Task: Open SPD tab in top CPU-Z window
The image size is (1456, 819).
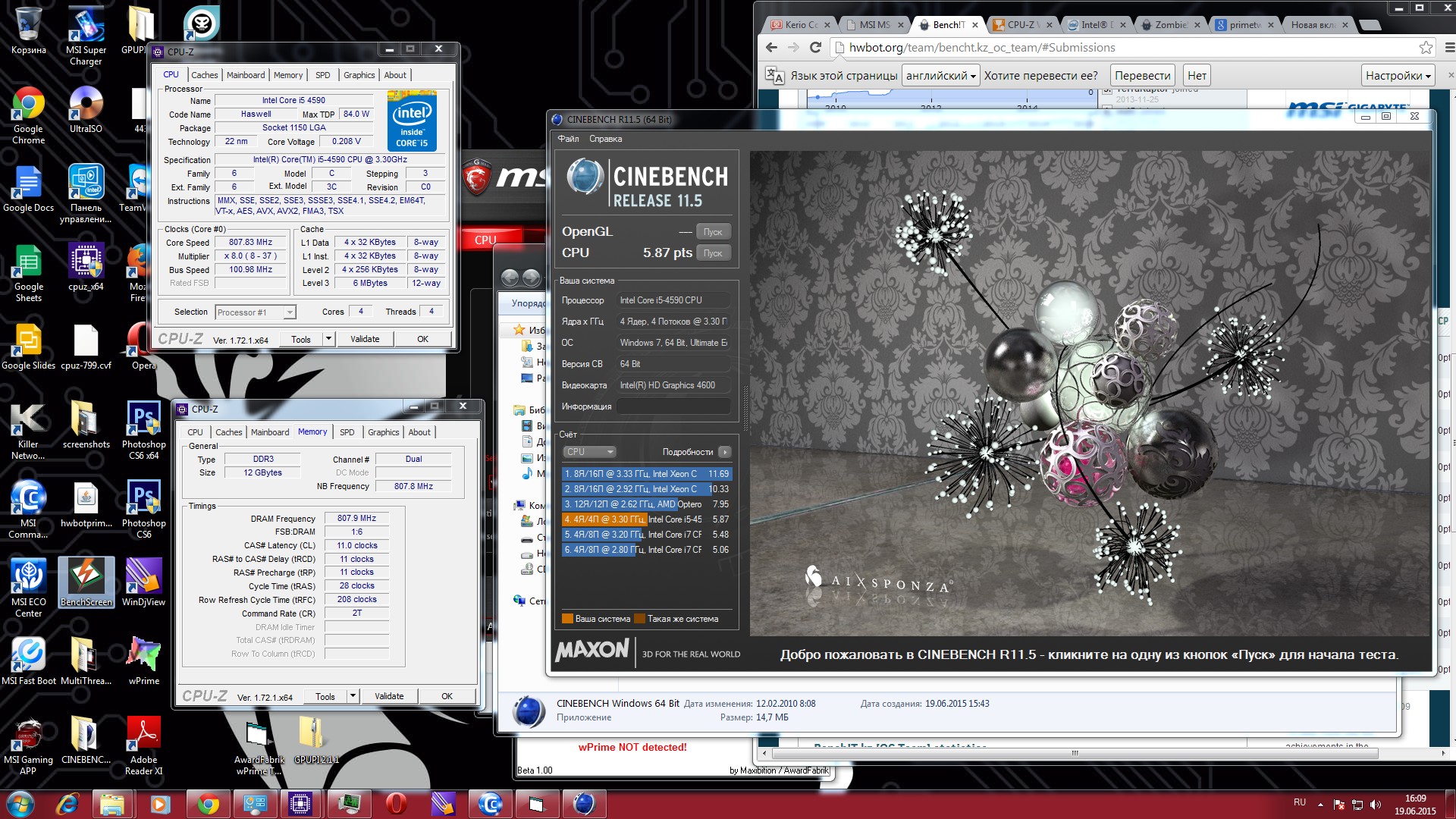Action: [x=322, y=75]
